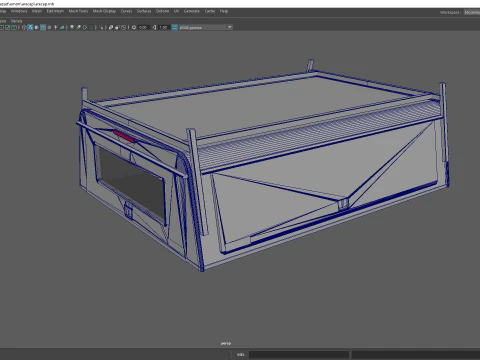Enable Use Default Material icon

pos(37,27)
